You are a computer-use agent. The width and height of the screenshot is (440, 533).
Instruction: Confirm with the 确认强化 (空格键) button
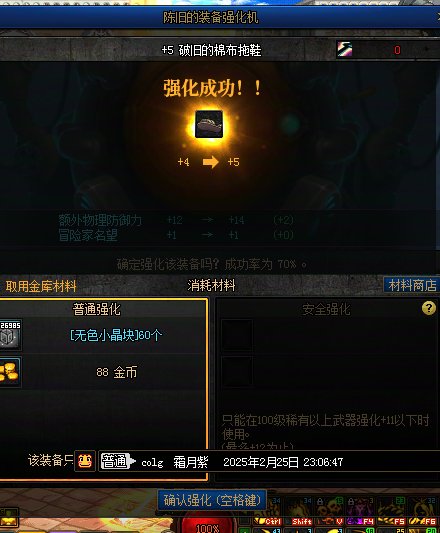tap(212, 500)
